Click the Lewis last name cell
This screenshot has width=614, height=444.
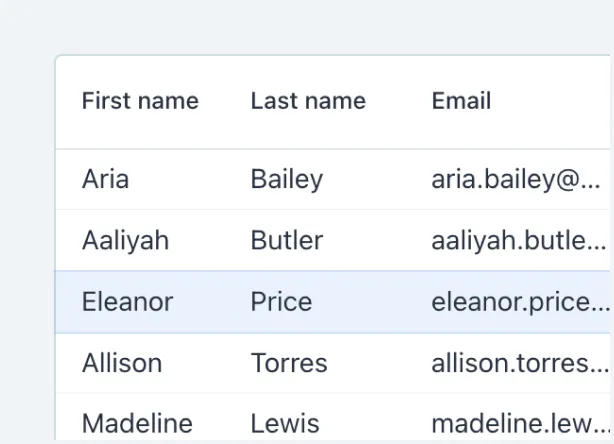[x=285, y=423]
